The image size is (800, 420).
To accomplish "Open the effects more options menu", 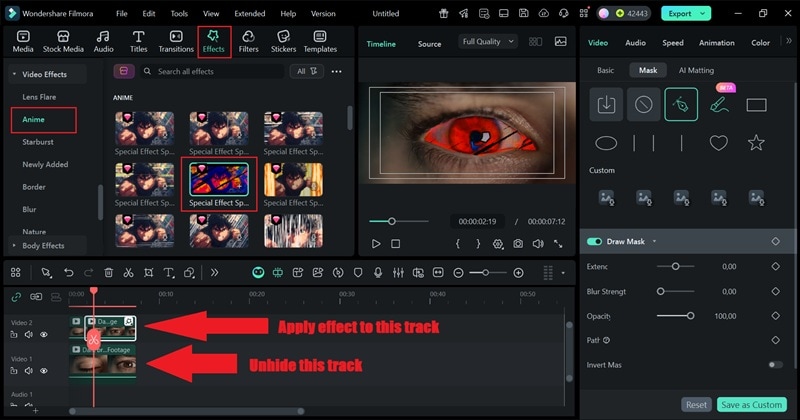I will [337, 71].
